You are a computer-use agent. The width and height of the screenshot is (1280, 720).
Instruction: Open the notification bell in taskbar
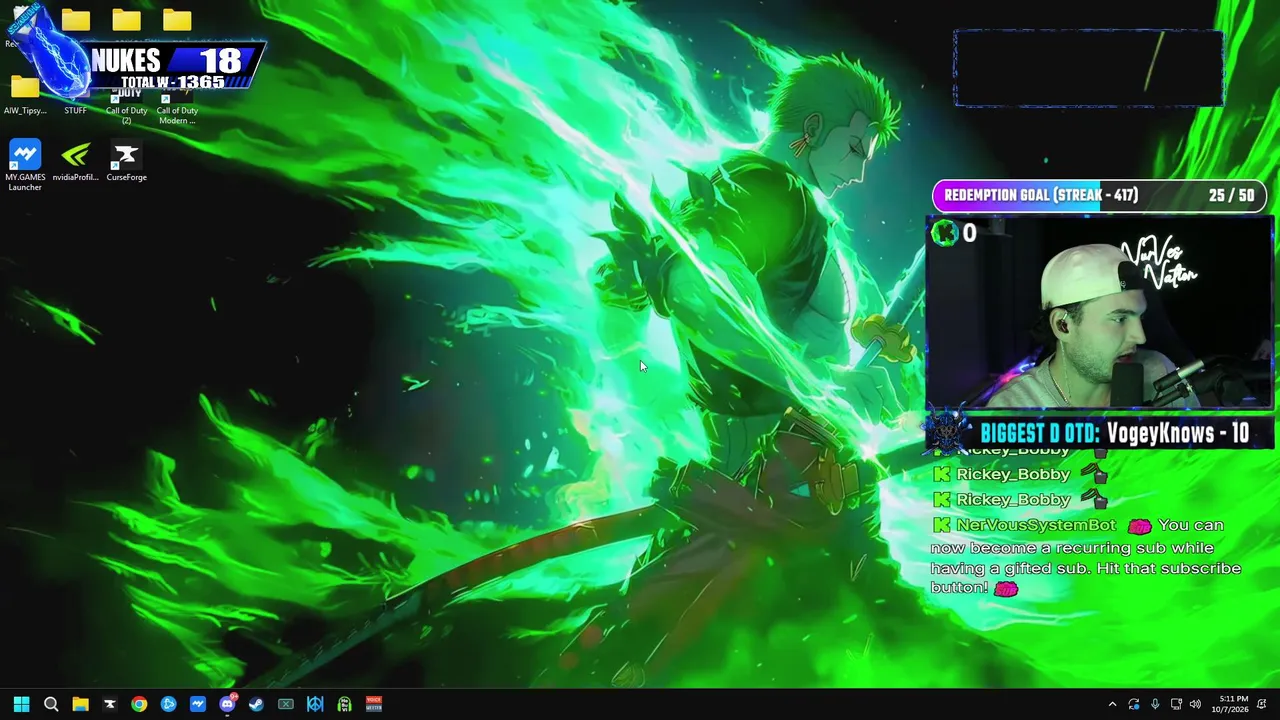[1262, 705]
